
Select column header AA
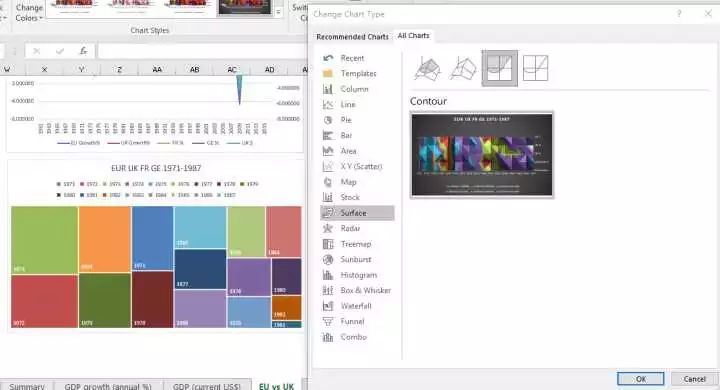tap(157, 69)
